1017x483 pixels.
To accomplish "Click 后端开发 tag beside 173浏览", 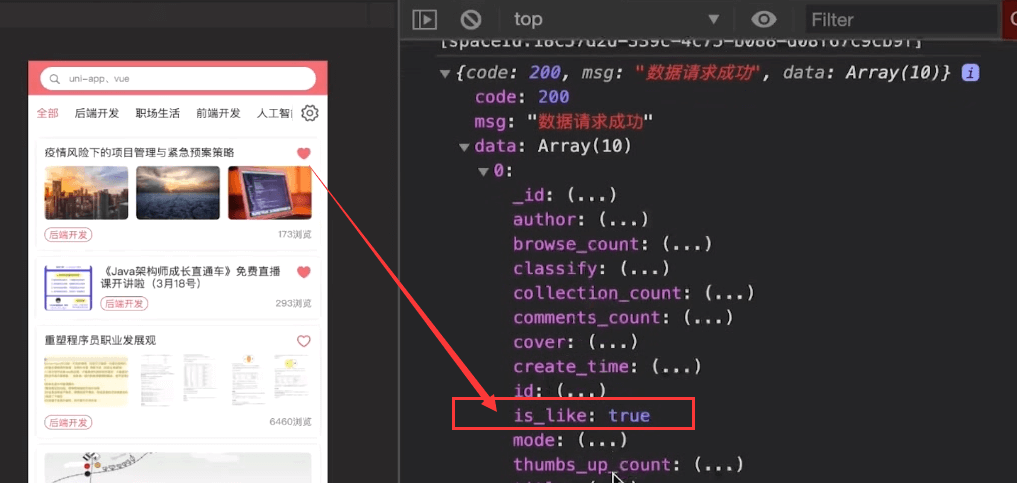I will tap(68, 235).
